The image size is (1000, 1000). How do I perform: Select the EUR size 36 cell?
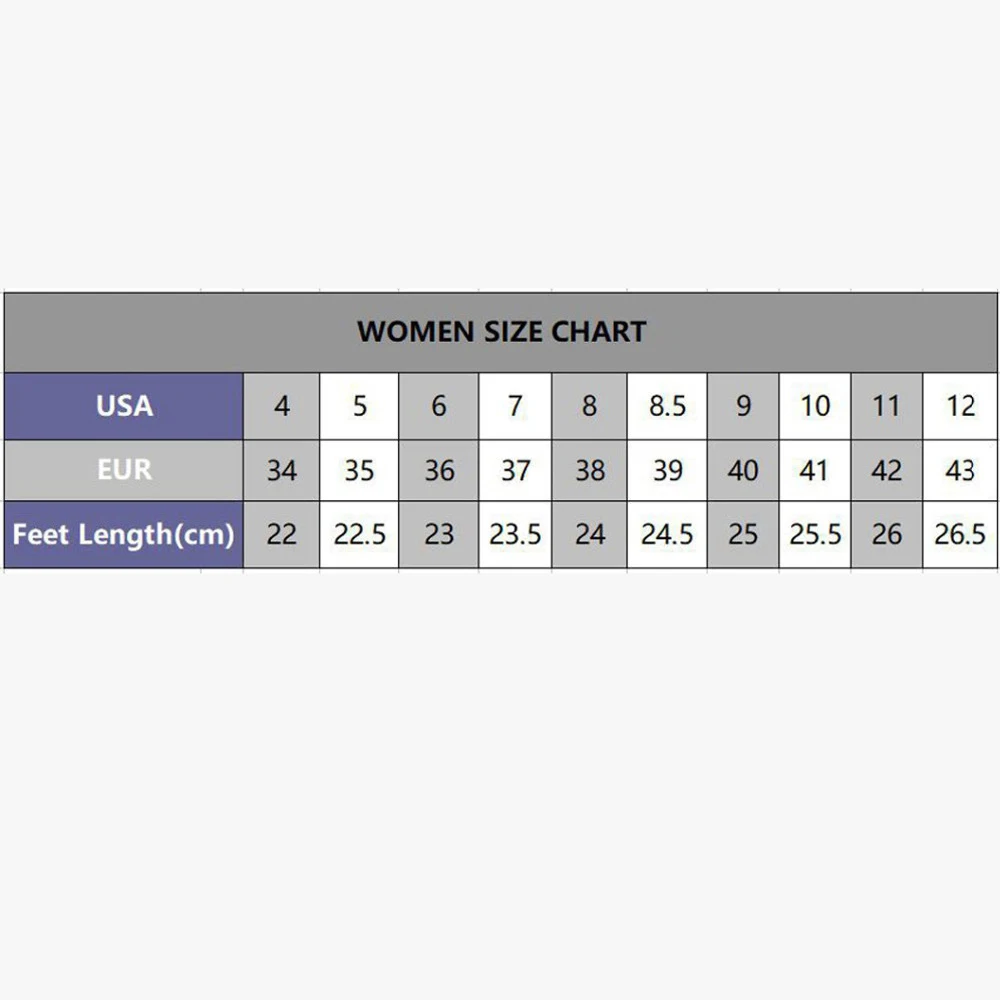click(439, 470)
